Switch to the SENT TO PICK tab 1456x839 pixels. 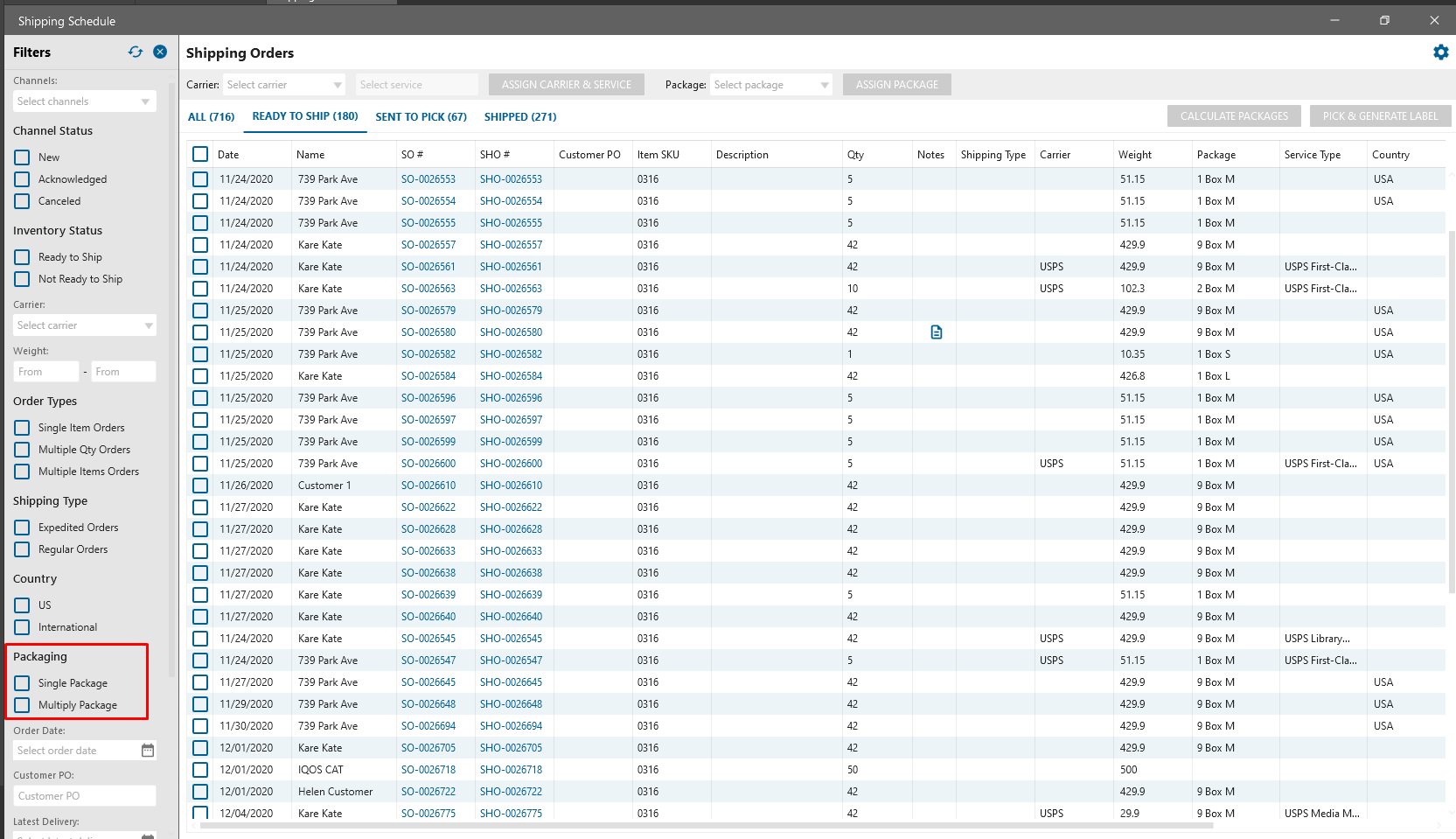[421, 116]
